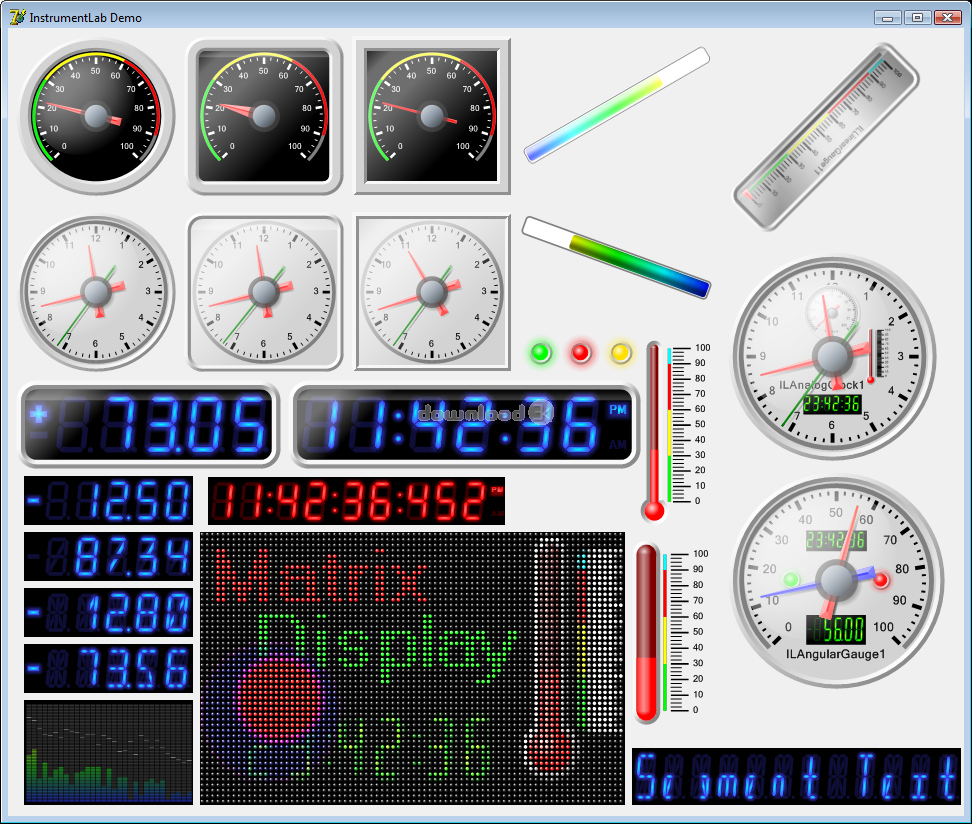
Task: Click the ILAngularGauge1 silver gauge
Action: (833, 580)
